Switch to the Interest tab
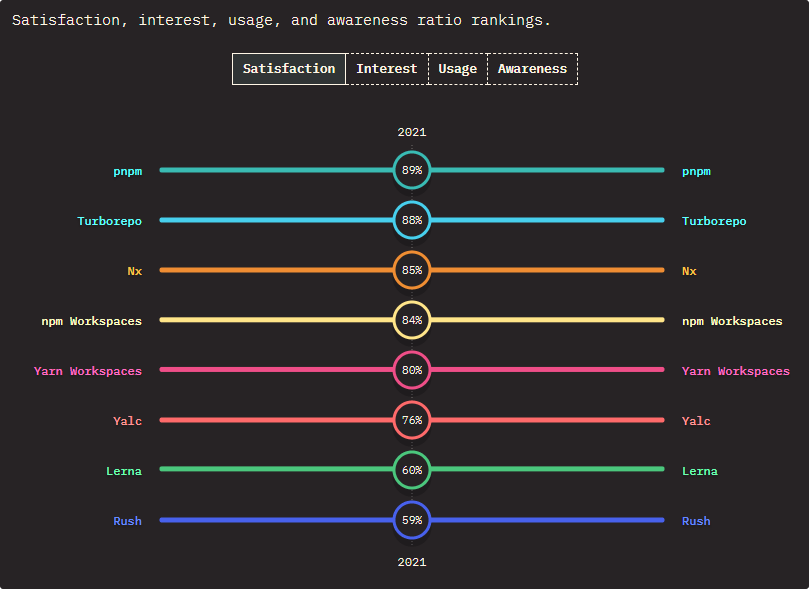The width and height of the screenshot is (809, 589). pyautogui.click(x=387, y=69)
